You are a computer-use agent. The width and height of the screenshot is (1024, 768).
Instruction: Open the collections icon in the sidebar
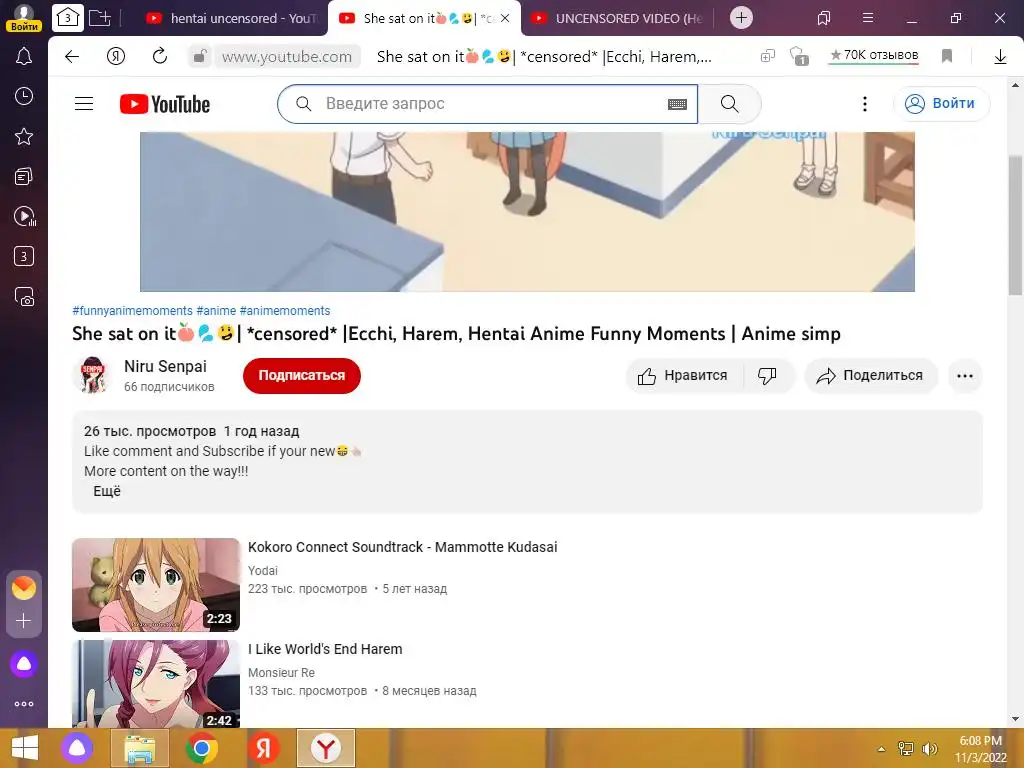[x=24, y=176]
